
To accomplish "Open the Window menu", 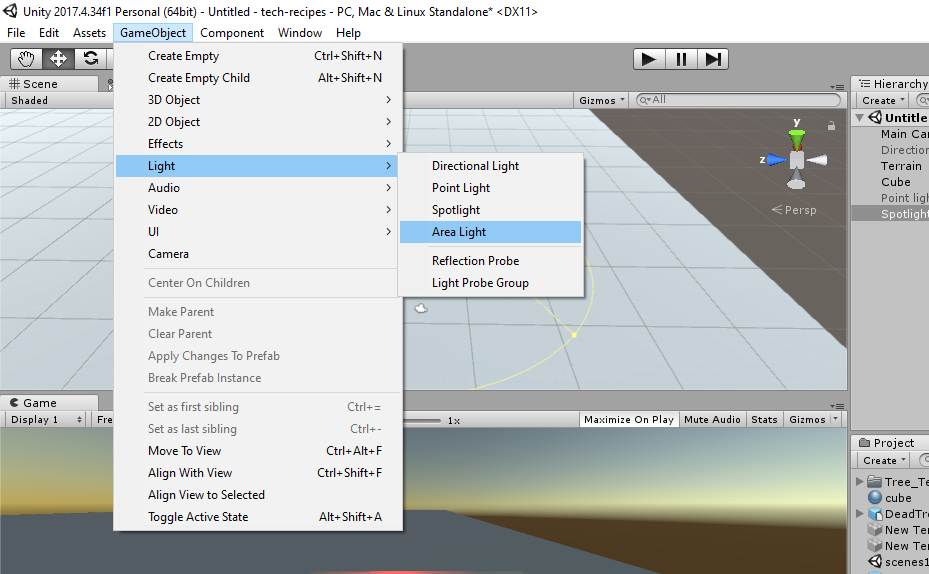I will click(300, 33).
